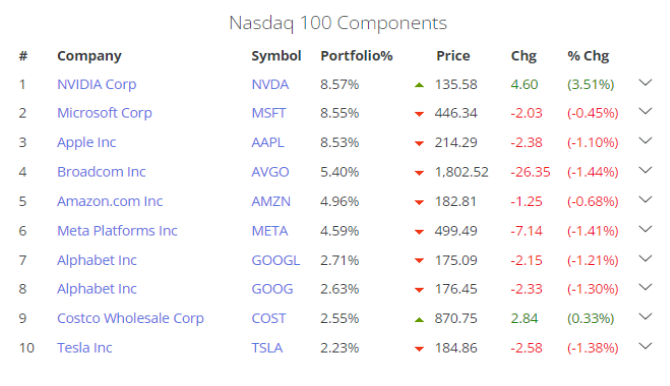Click the % Chg column header
This screenshot has height=386, width=670.
tap(588, 56)
